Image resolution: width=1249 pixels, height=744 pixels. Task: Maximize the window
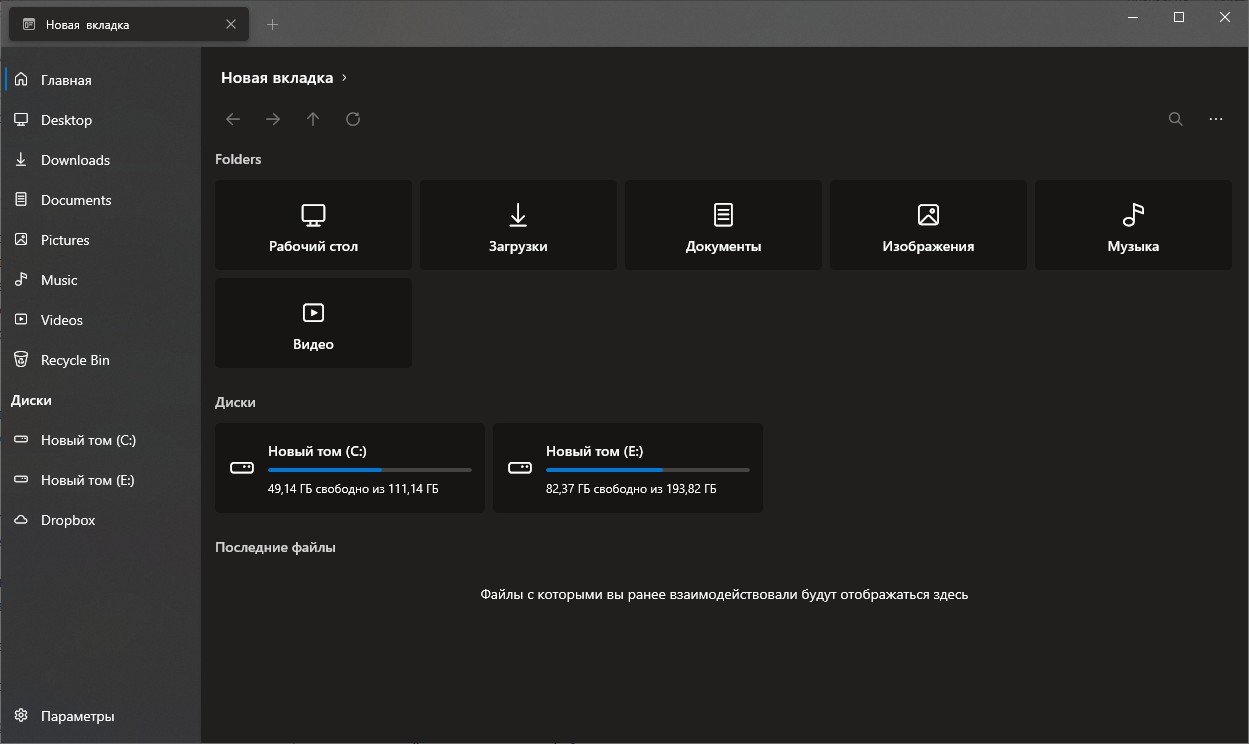point(1179,17)
